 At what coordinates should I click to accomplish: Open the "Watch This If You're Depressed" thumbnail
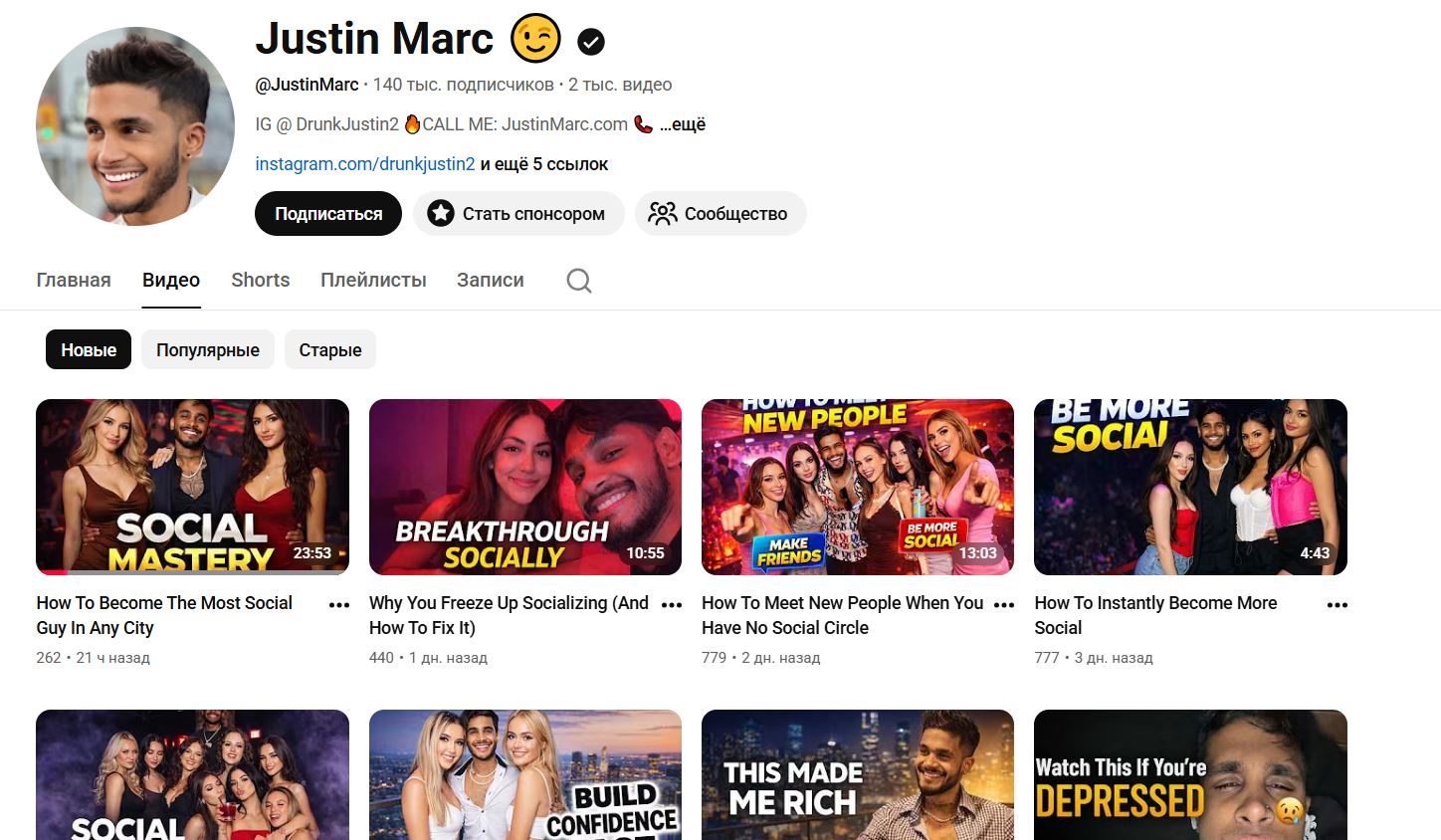click(1190, 775)
